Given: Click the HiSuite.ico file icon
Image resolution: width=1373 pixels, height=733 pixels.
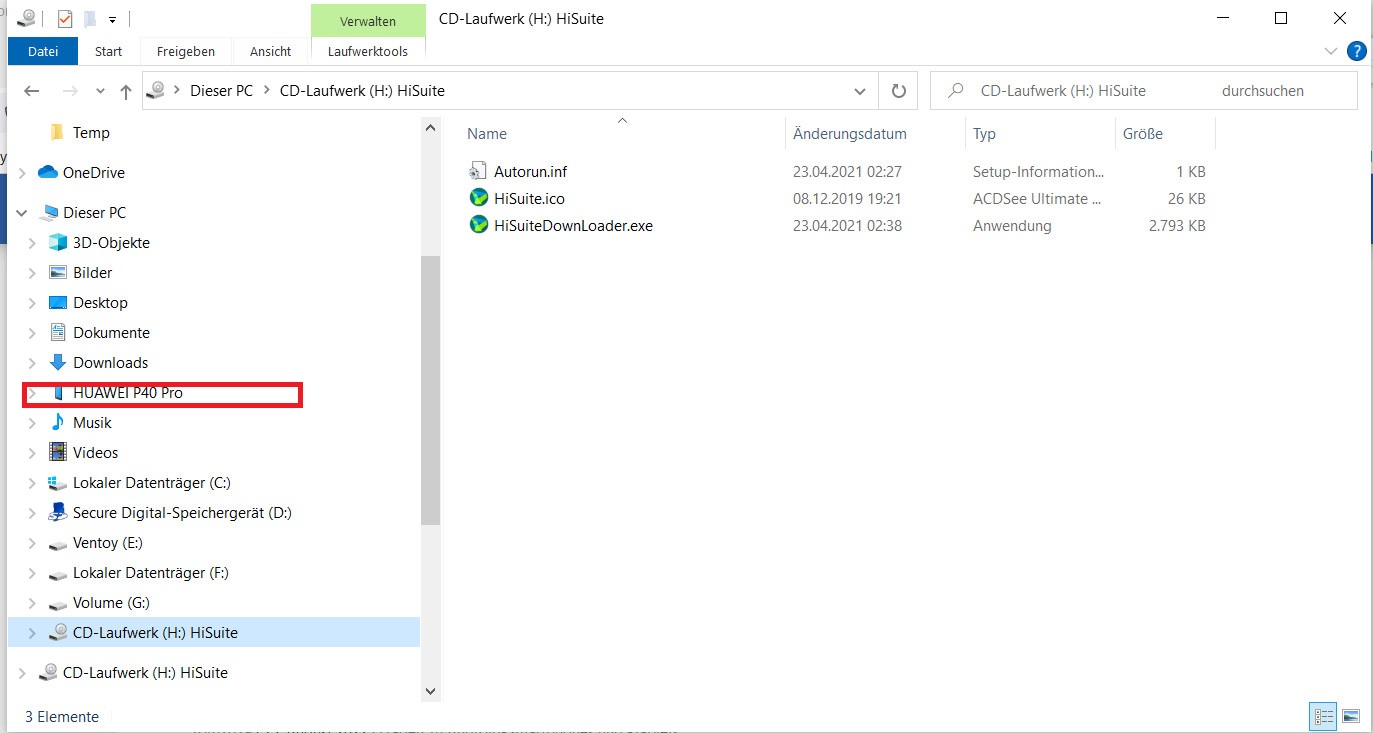Looking at the screenshot, I should point(478,198).
